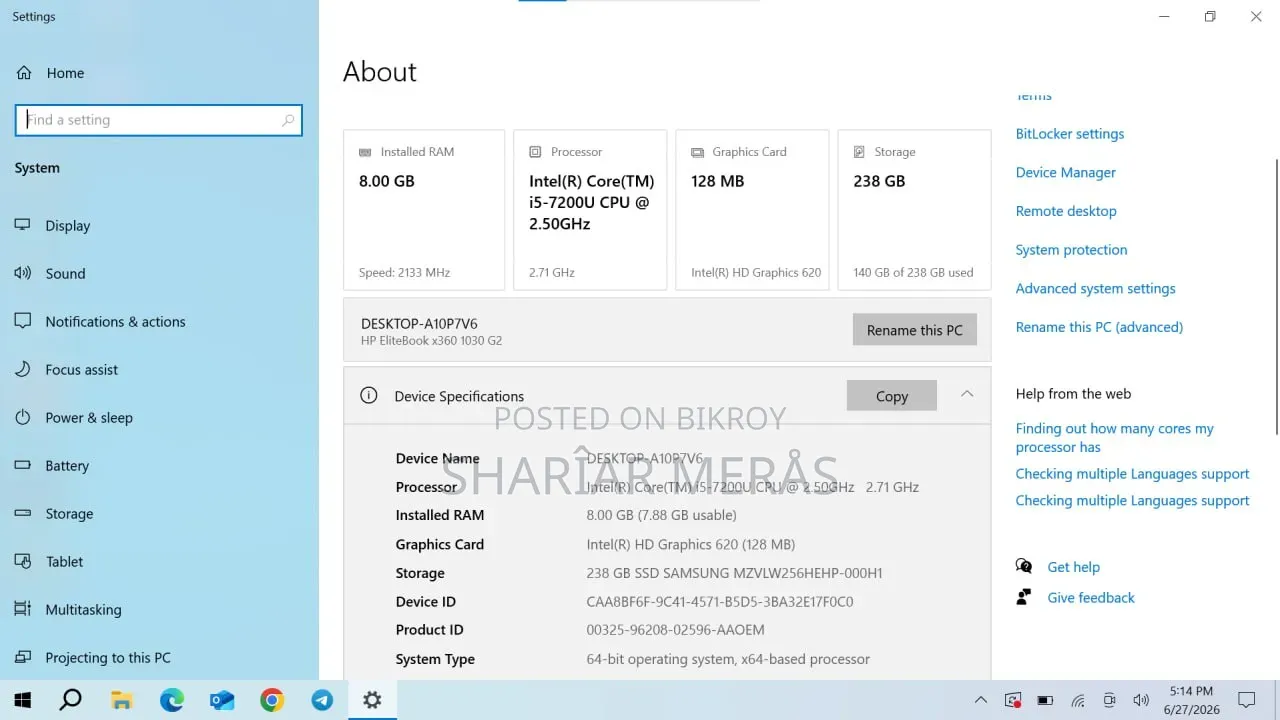Click Rename this PC (advanced) link
Image resolution: width=1280 pixels, height=720 pixels.
(1099, 327)
